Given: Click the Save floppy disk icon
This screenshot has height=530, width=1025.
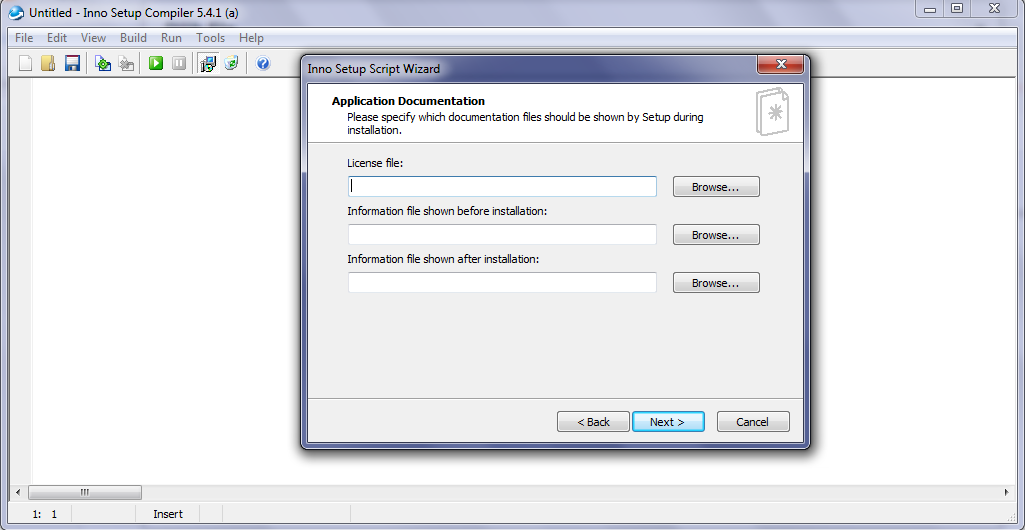Looking at the screenshot, I should tap(72, 63).
